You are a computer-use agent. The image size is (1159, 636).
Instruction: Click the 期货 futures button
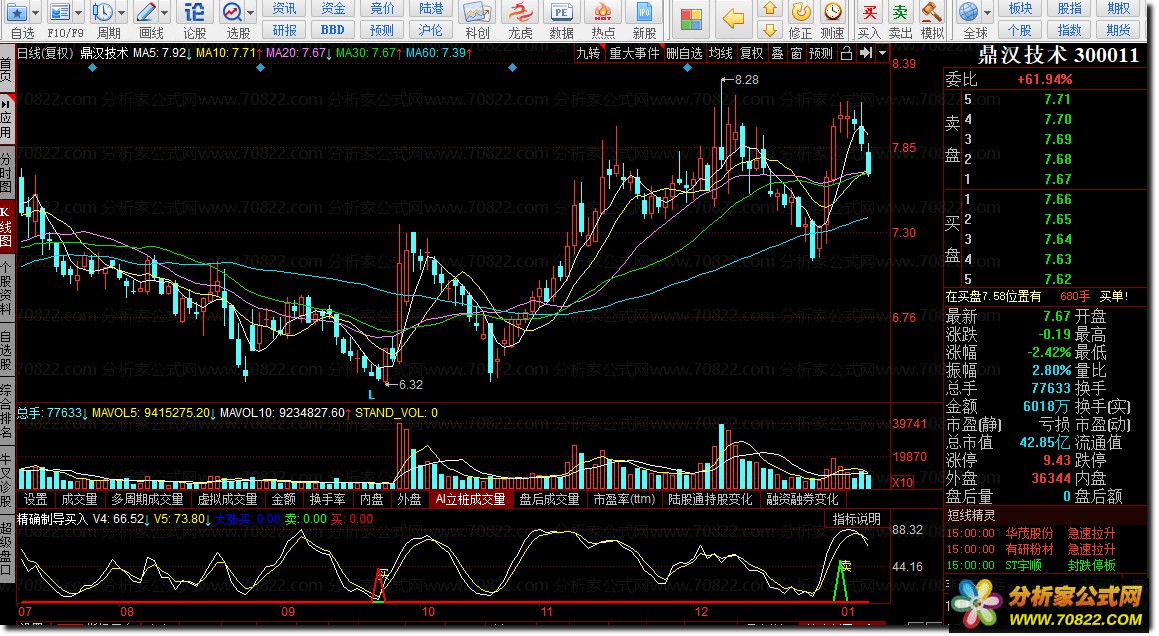(1118, 30)
